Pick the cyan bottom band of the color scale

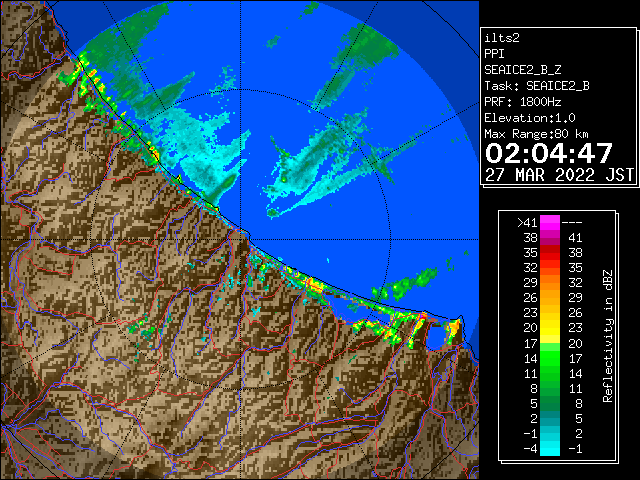(550, 449)
